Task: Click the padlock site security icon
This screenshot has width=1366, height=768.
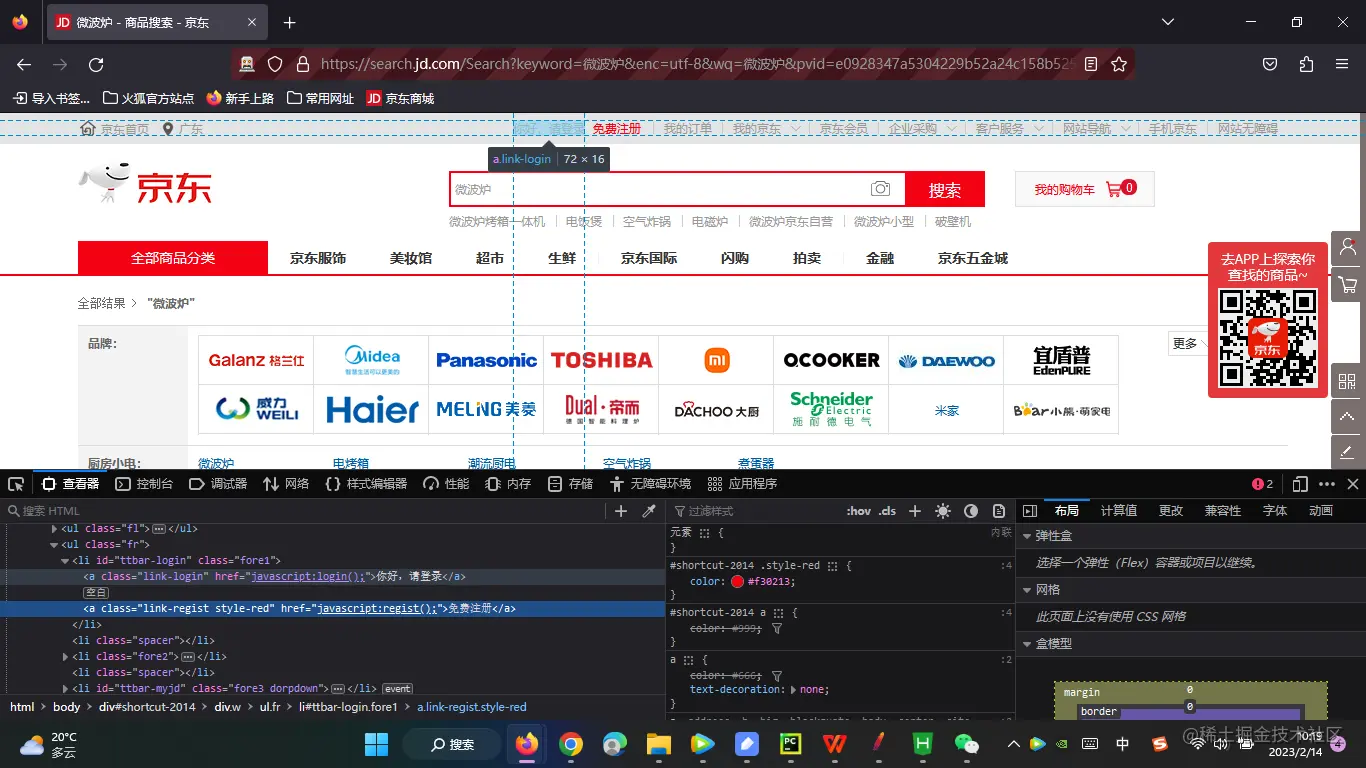Action: point(303,64)
